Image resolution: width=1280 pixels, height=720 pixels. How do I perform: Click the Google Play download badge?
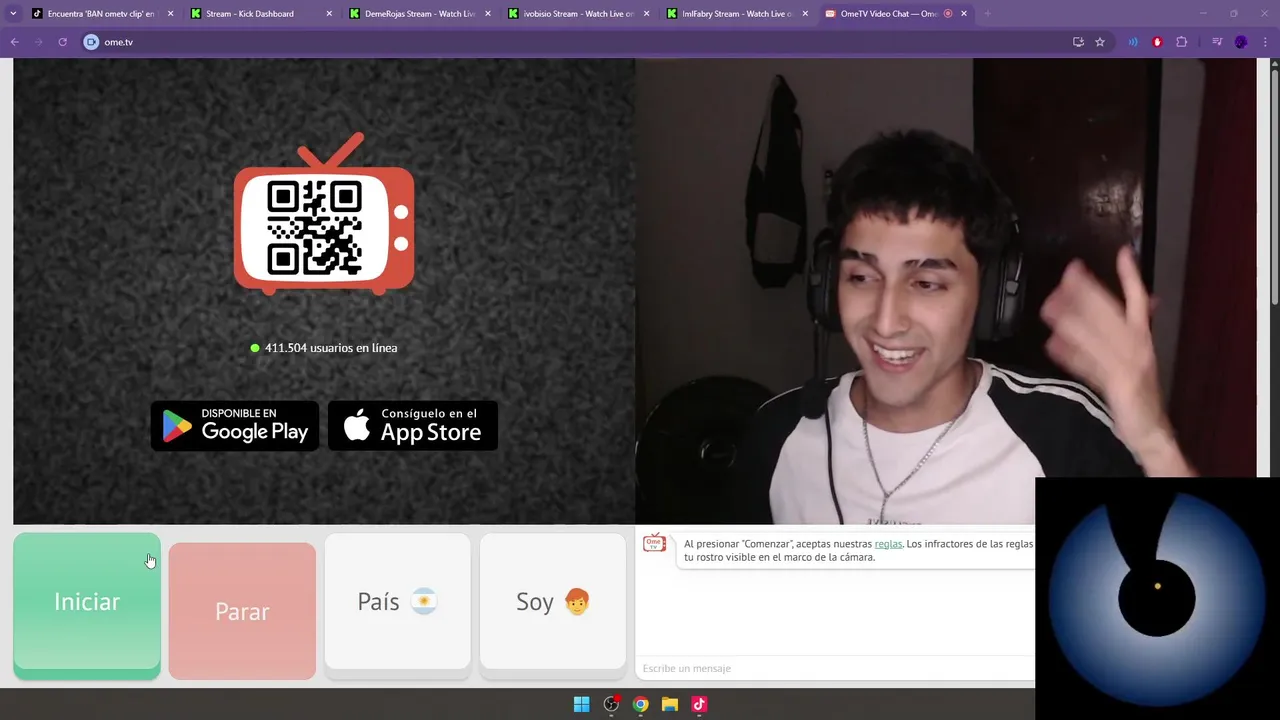(235, 426)
